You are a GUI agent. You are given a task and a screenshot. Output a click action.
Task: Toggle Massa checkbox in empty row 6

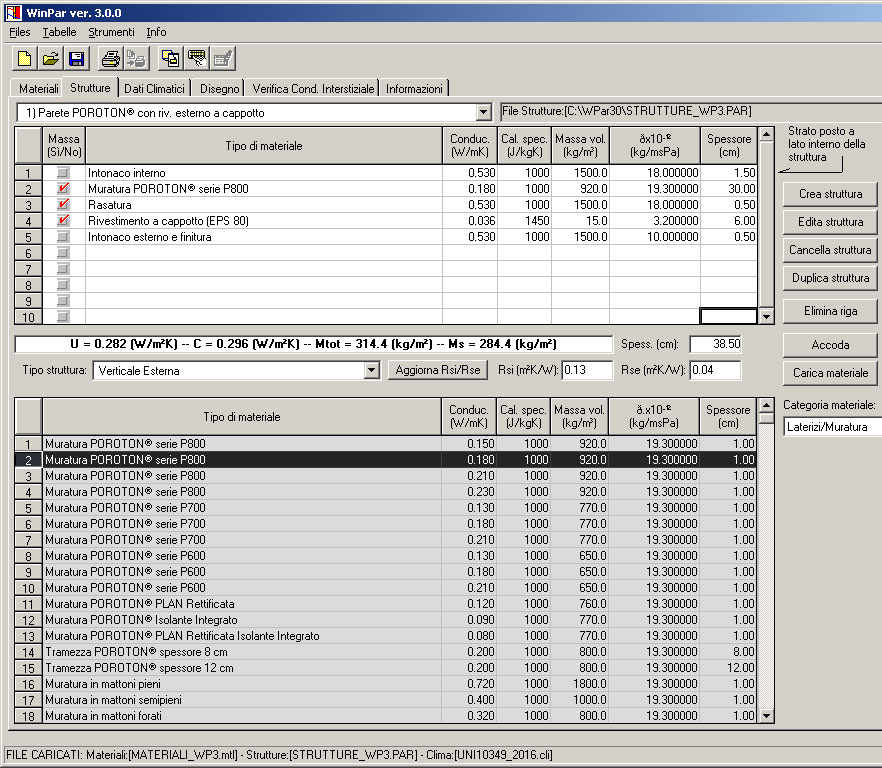63,253
